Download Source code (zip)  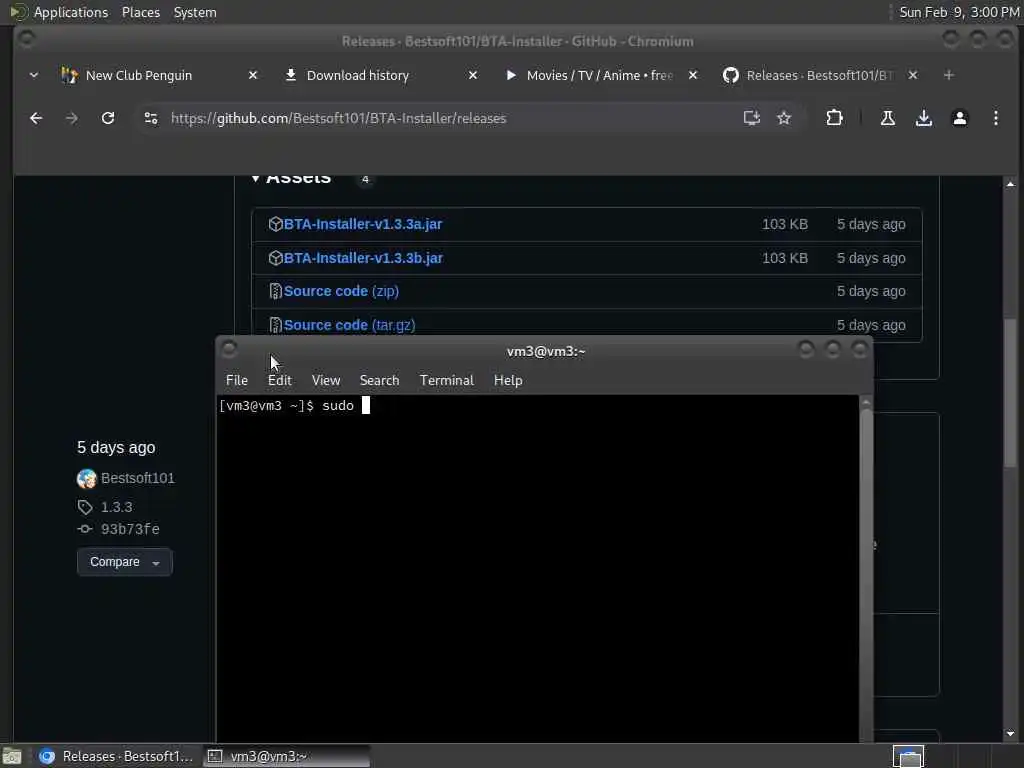[341, 291]
